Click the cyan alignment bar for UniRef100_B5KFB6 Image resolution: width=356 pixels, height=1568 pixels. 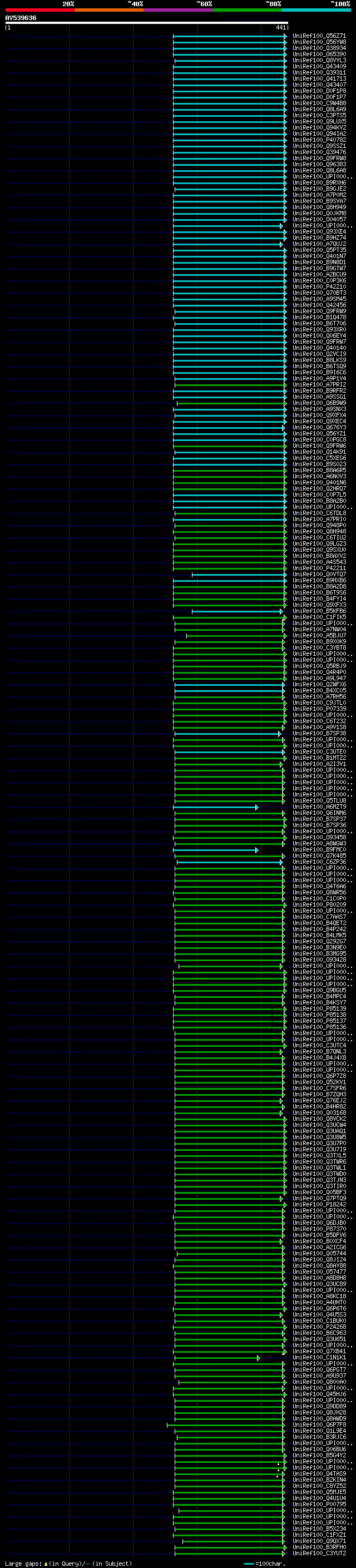pos(238,611)
